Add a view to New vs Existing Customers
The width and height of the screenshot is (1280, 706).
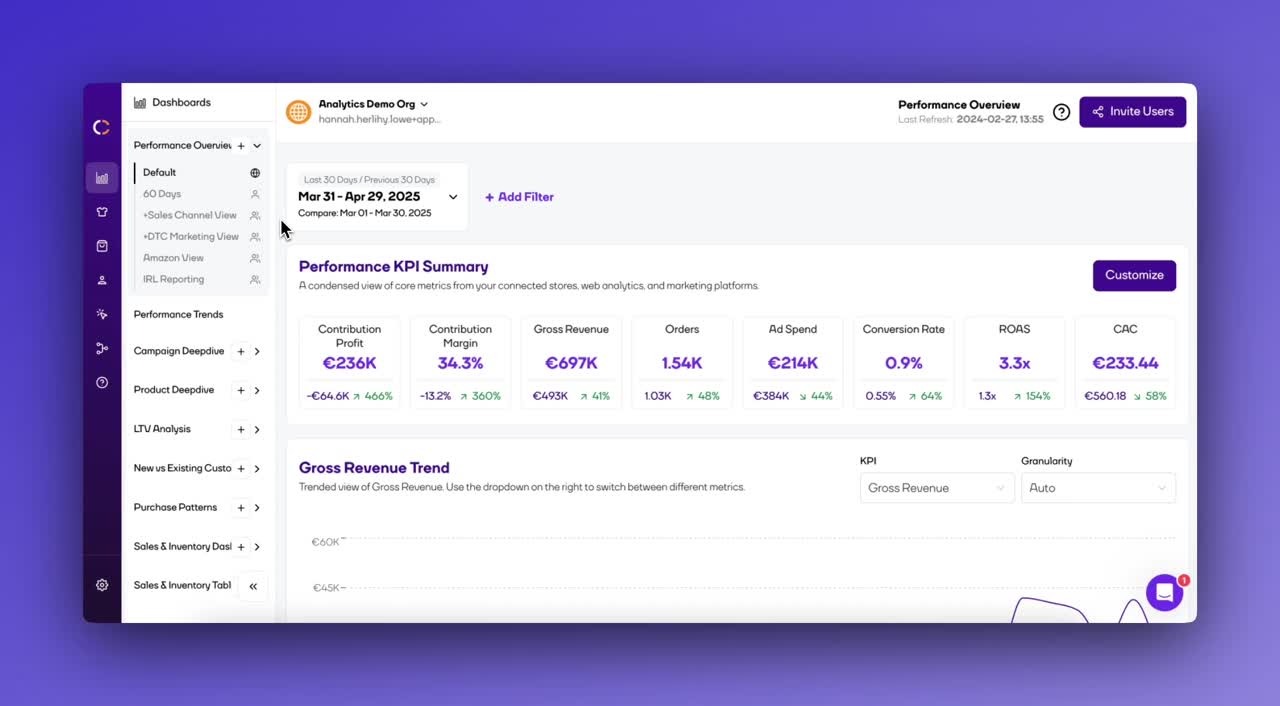[x=241, y=469]
